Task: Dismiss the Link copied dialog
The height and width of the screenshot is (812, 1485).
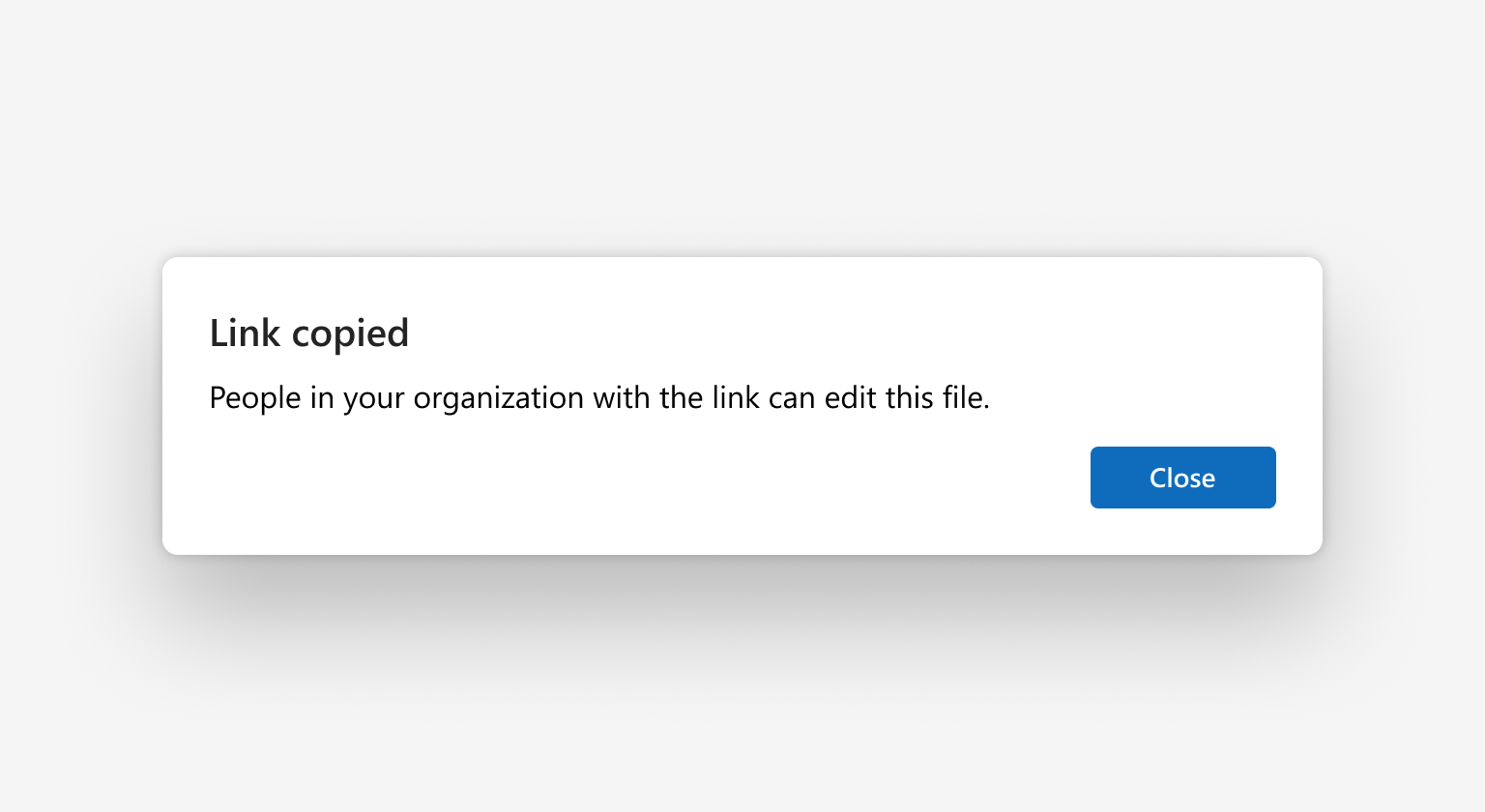Action: pyautogui.click(x=1182, y=478)
